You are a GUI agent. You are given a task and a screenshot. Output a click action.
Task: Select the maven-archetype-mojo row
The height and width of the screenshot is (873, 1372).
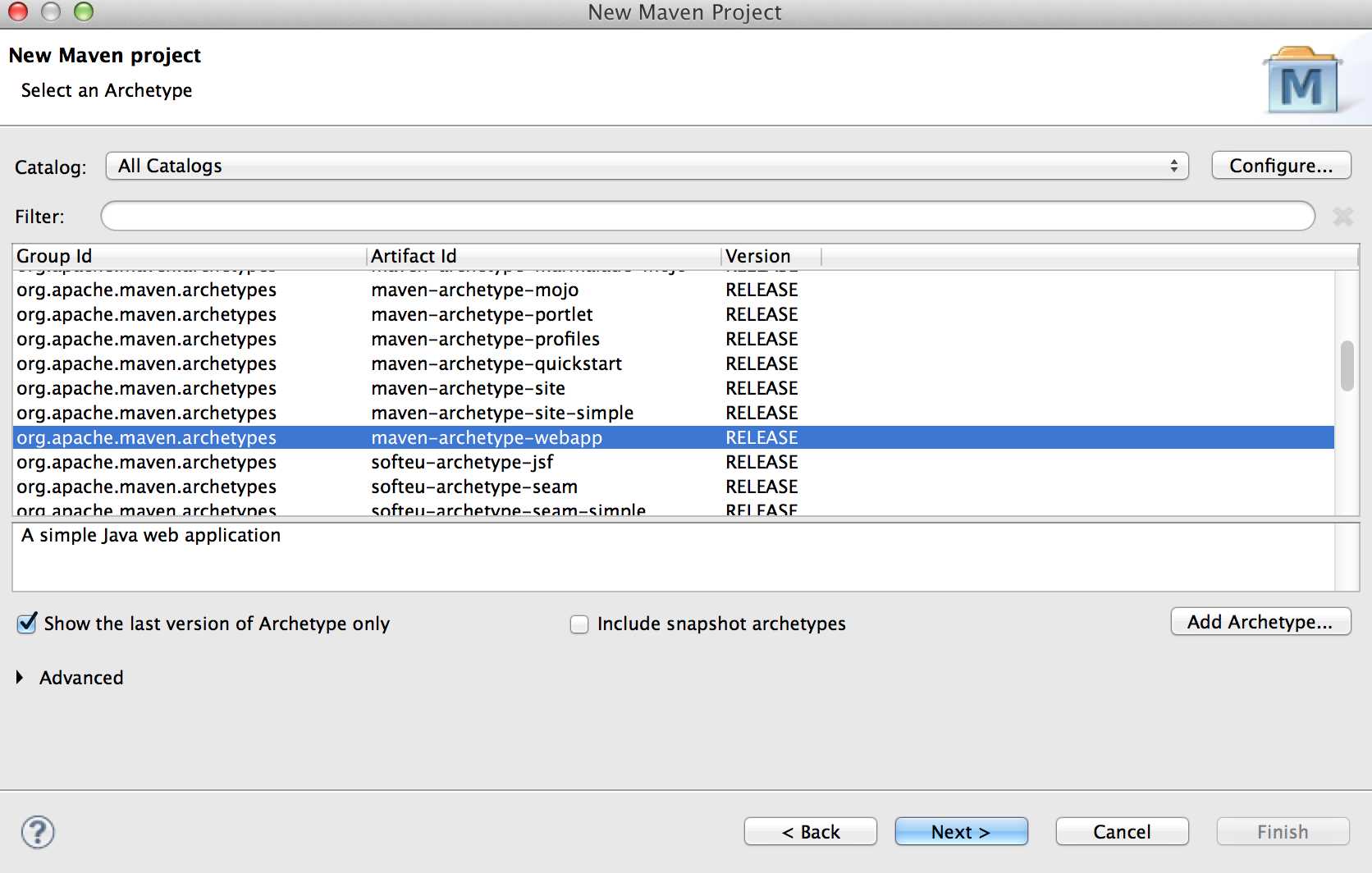pos(674,290)
